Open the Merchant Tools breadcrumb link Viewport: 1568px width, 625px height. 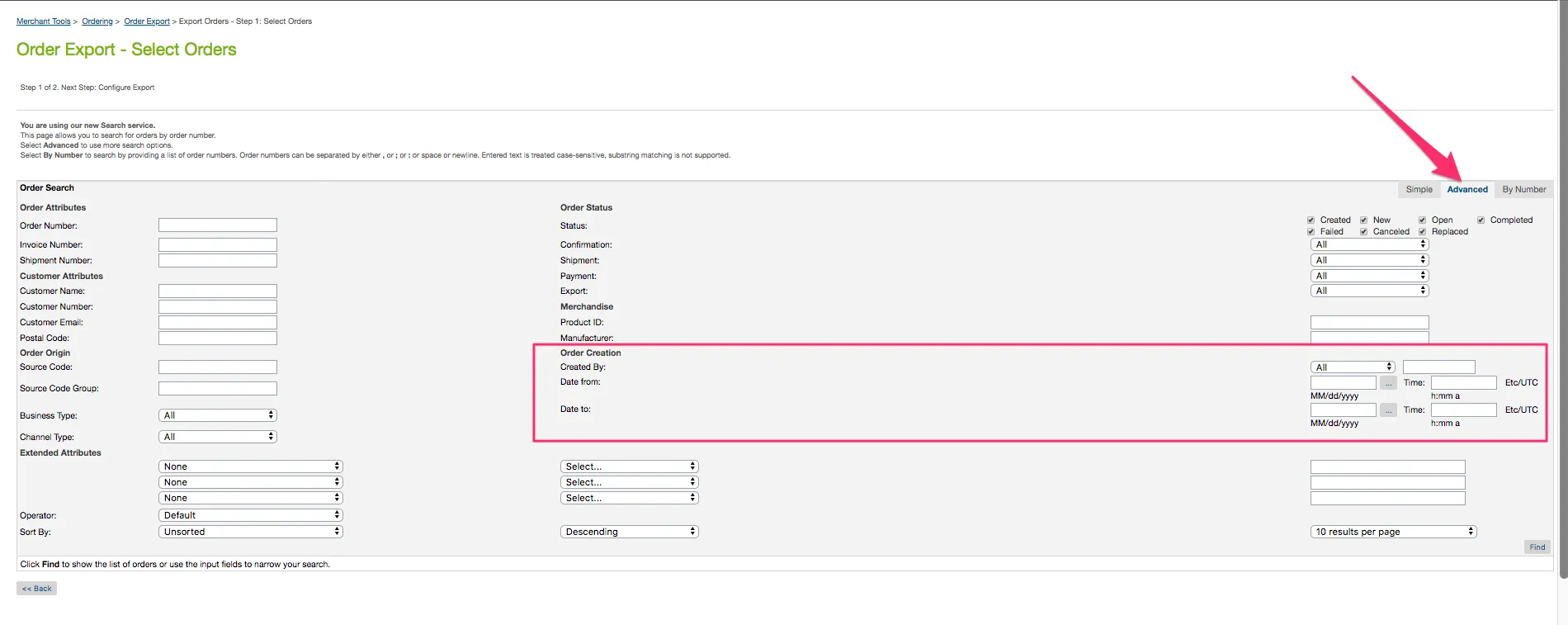44,21
